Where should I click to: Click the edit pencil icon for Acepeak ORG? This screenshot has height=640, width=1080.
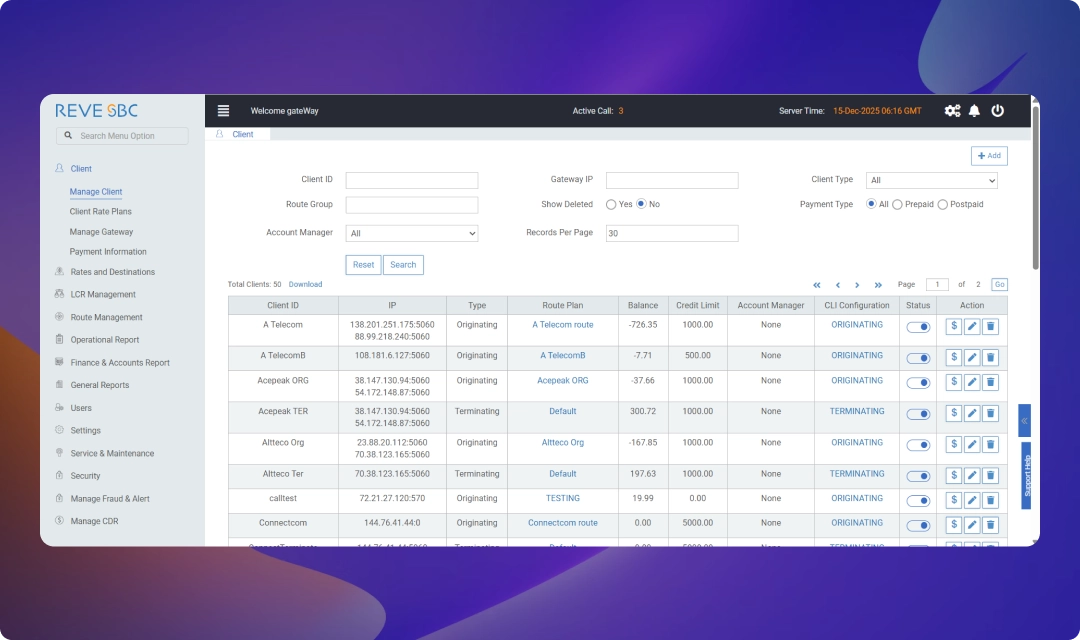(x=972, y=382)
